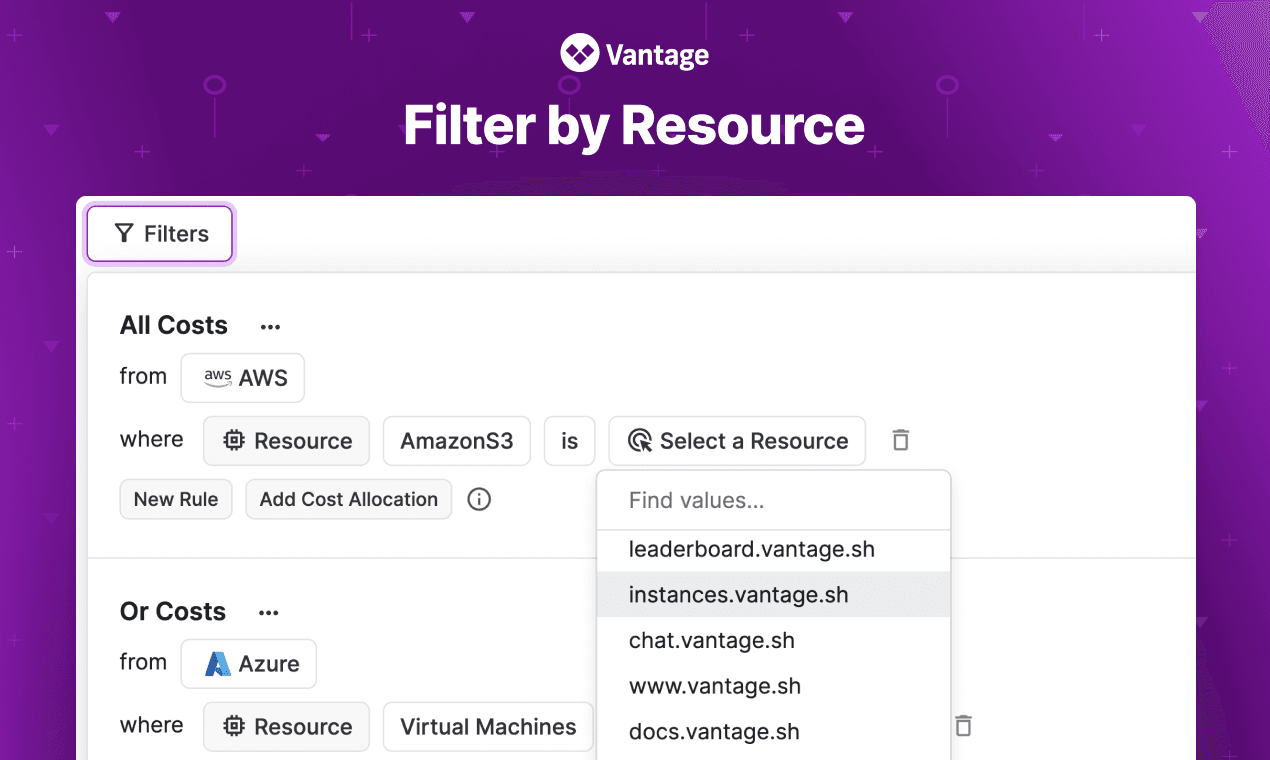1270x760 pixels.
Task: Open the Filters funnel icon
Action: click(124, 233)
